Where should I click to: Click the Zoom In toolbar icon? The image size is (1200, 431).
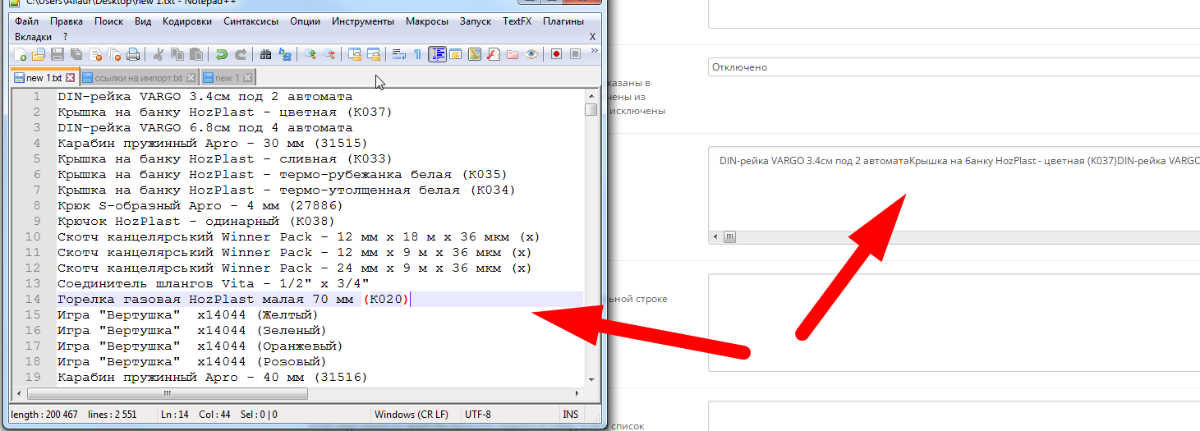(x=310, y=54)
